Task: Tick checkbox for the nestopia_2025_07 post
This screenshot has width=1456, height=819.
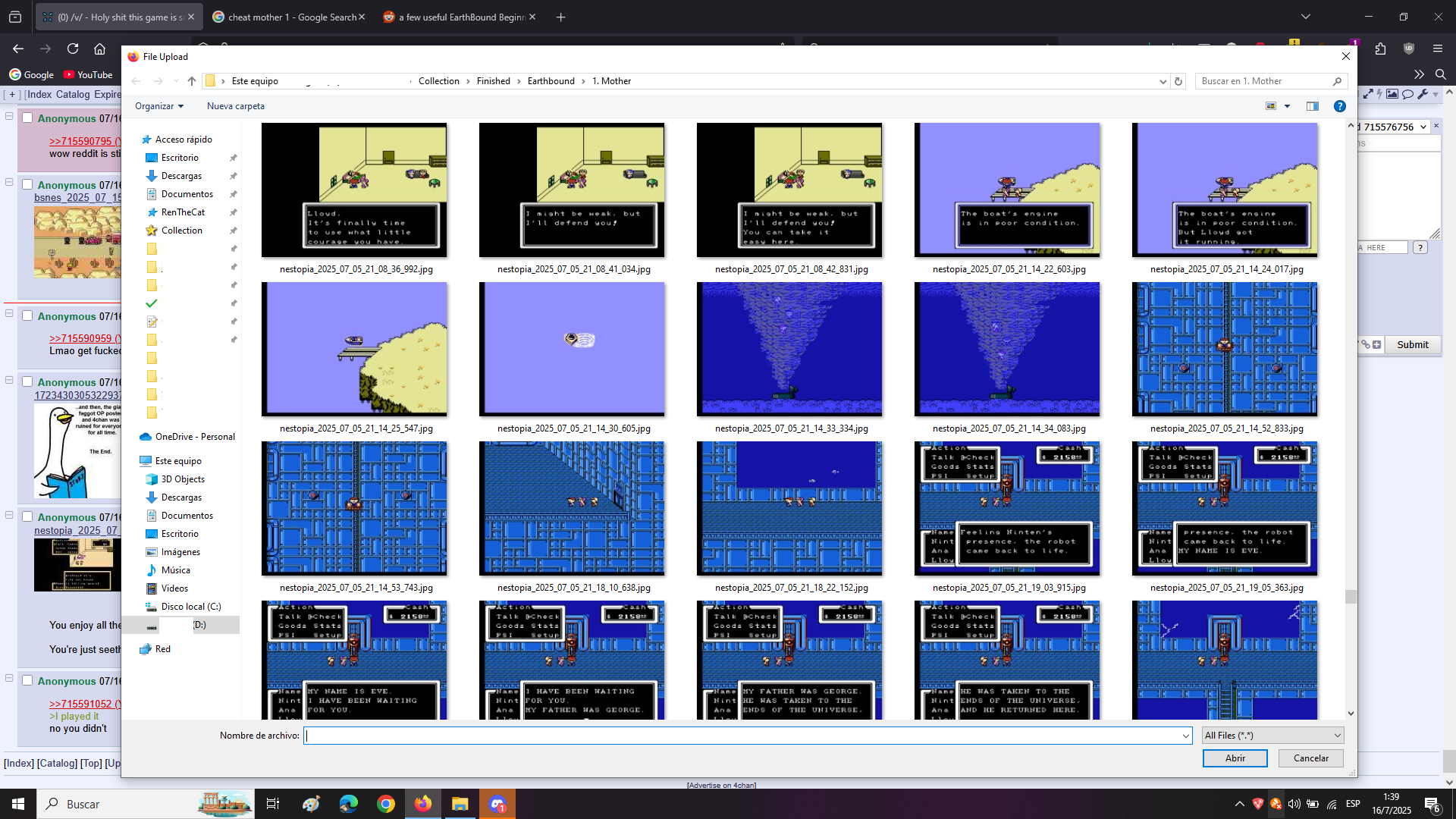Action: 27,516
